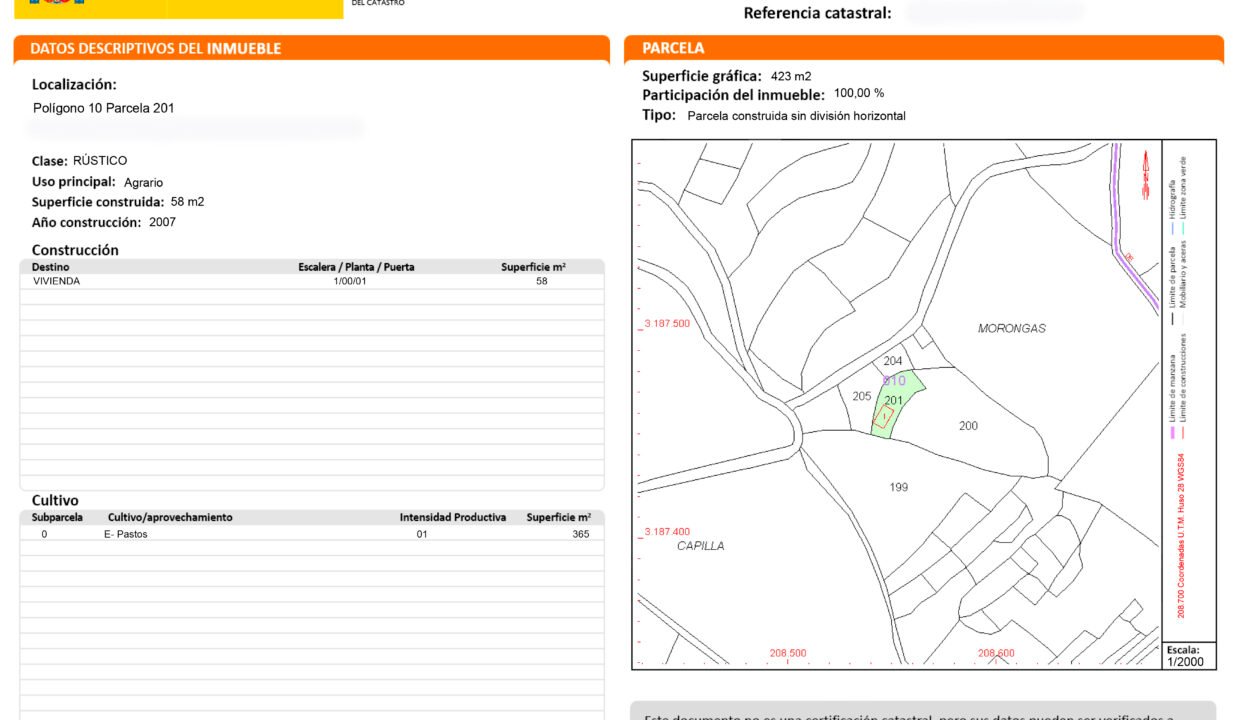Click the '365' surface cell
1240x720 pixels.
click(581, 534)
